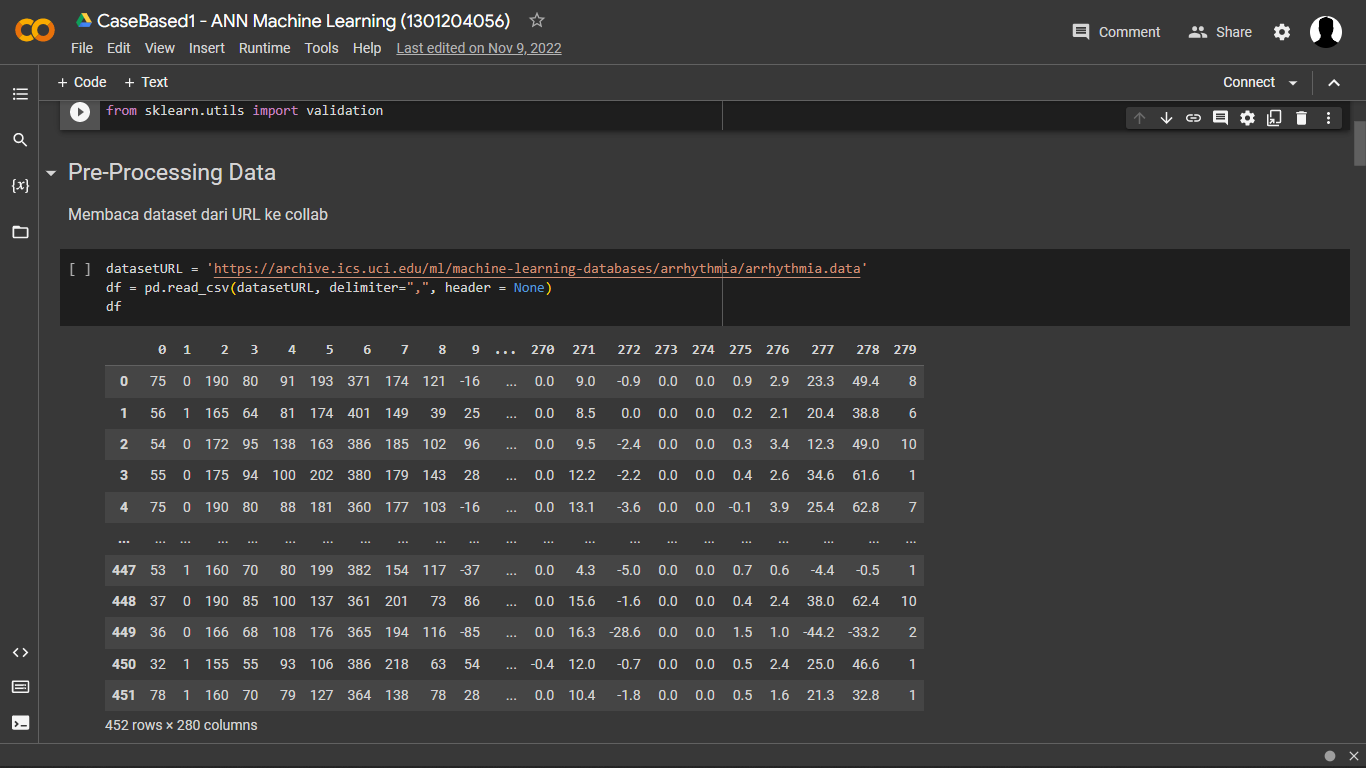
Task: Open the terminal panel icon
Action: pyautogui.click(x=20, y=722)
